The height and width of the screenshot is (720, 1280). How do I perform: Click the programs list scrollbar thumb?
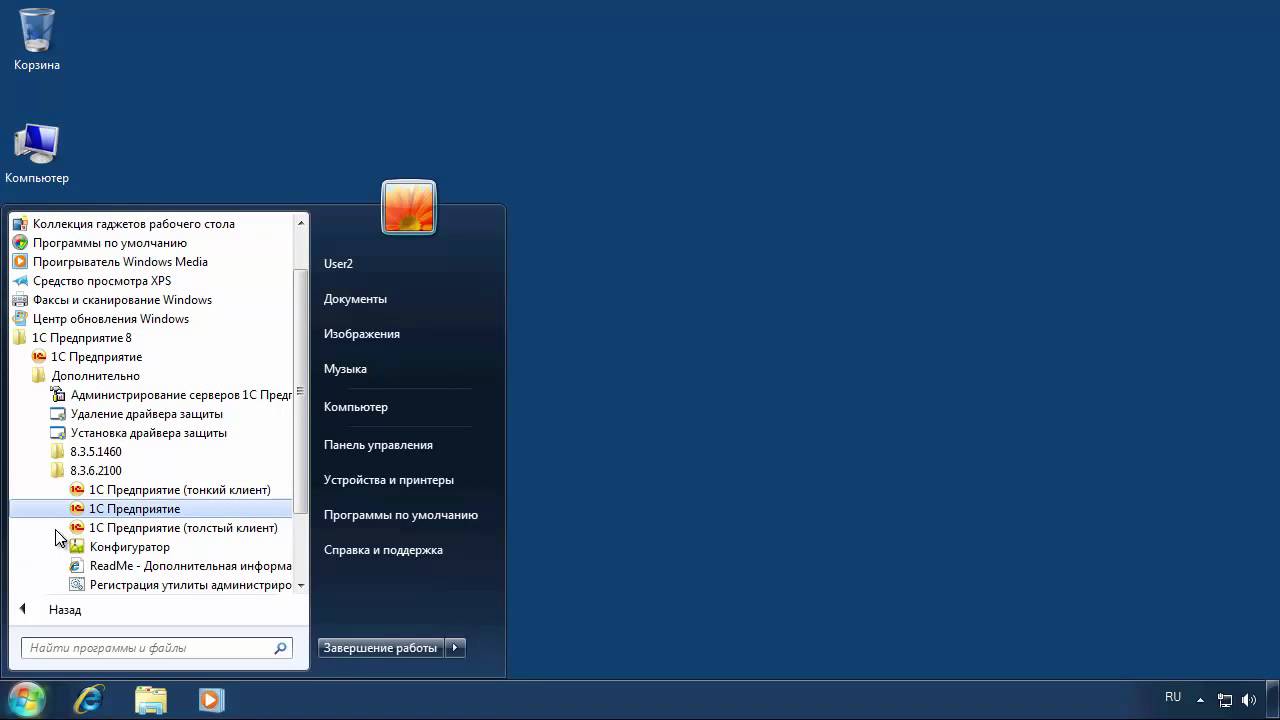tap(301, 391)
